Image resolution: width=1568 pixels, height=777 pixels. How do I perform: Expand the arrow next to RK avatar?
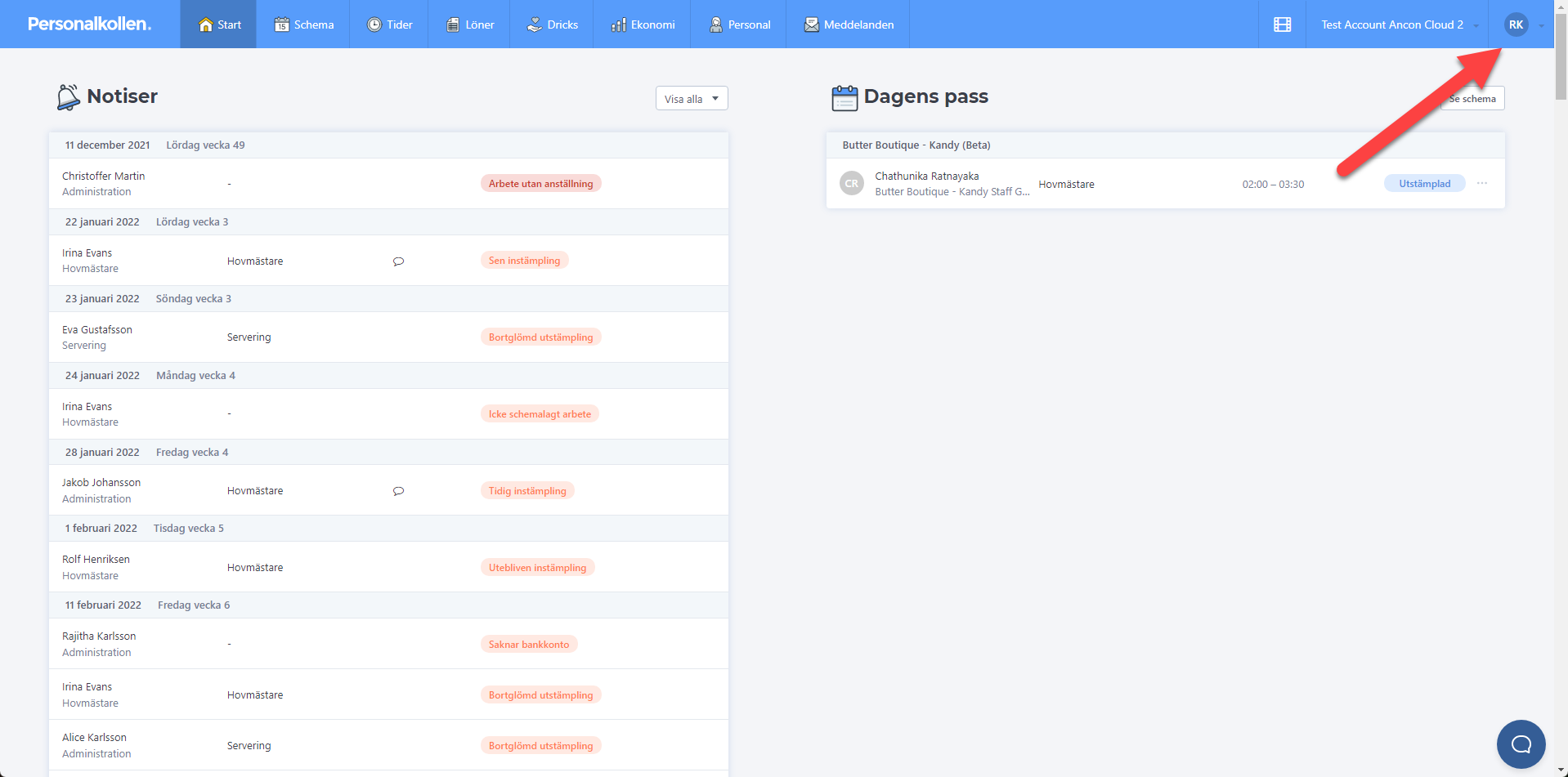[x=1541, y=25]
